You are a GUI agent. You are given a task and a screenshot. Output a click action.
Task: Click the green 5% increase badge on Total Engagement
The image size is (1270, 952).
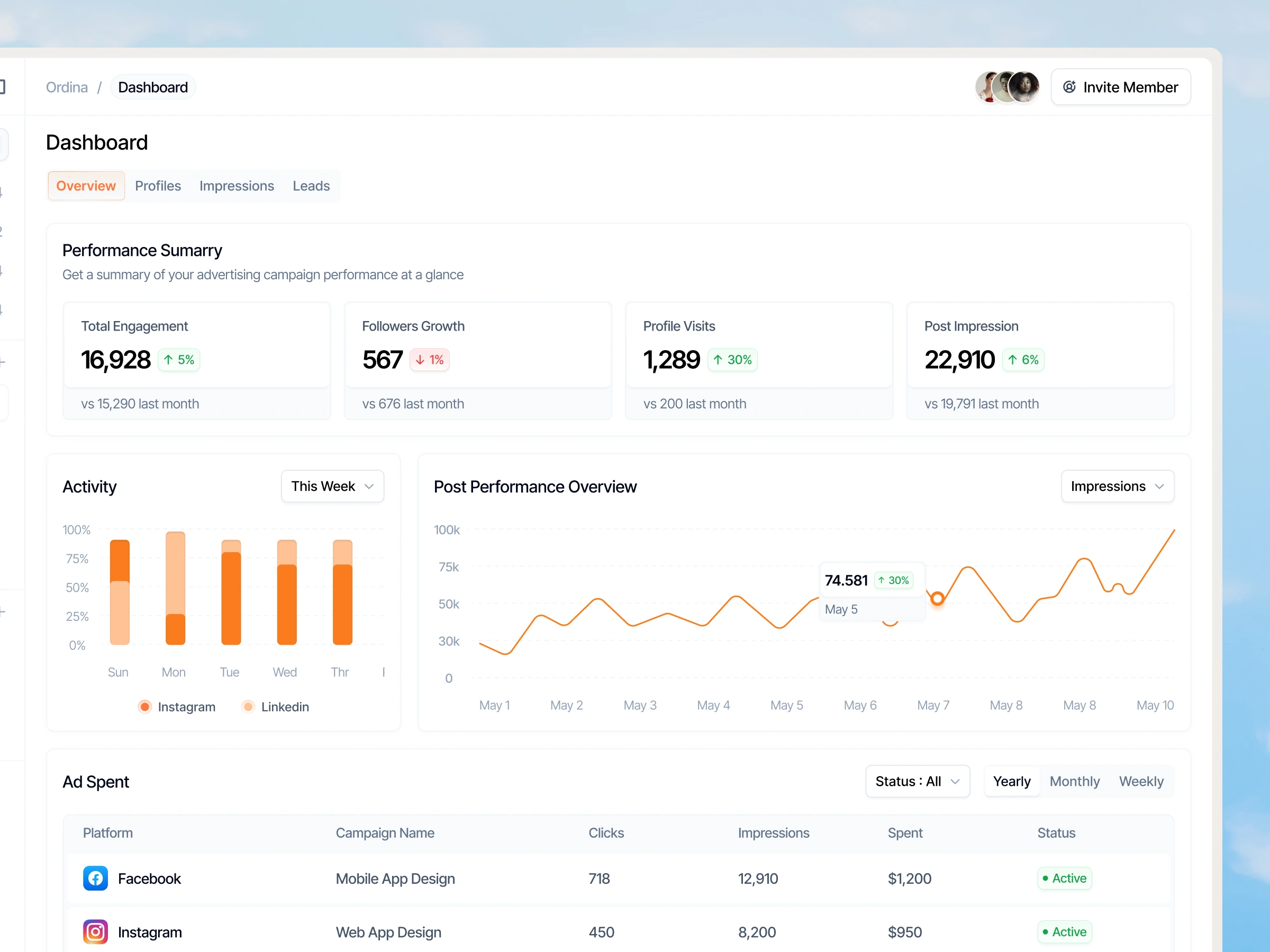click(x=178, y=360)
